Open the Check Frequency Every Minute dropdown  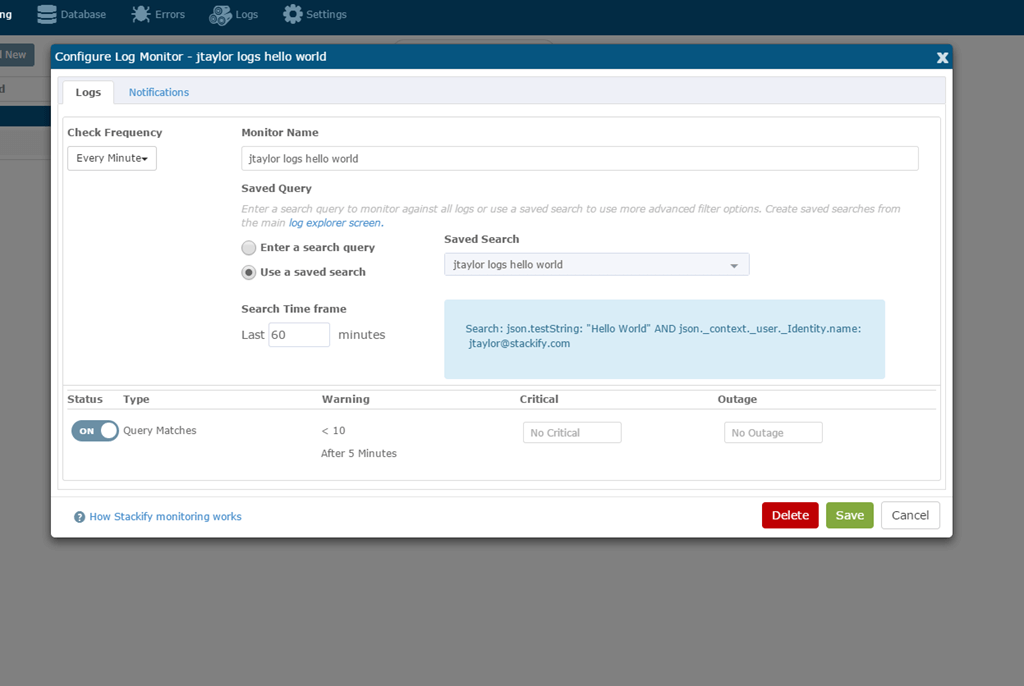[112, 158]
